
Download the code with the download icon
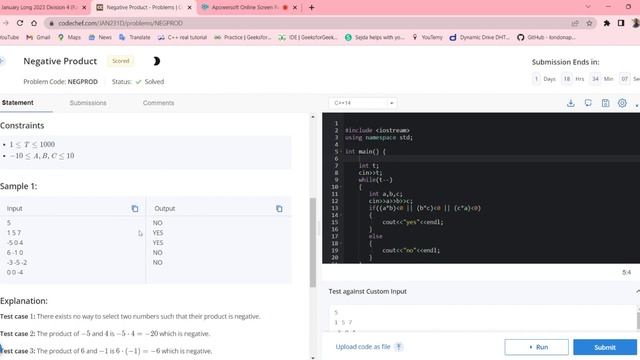click(571, 103)
